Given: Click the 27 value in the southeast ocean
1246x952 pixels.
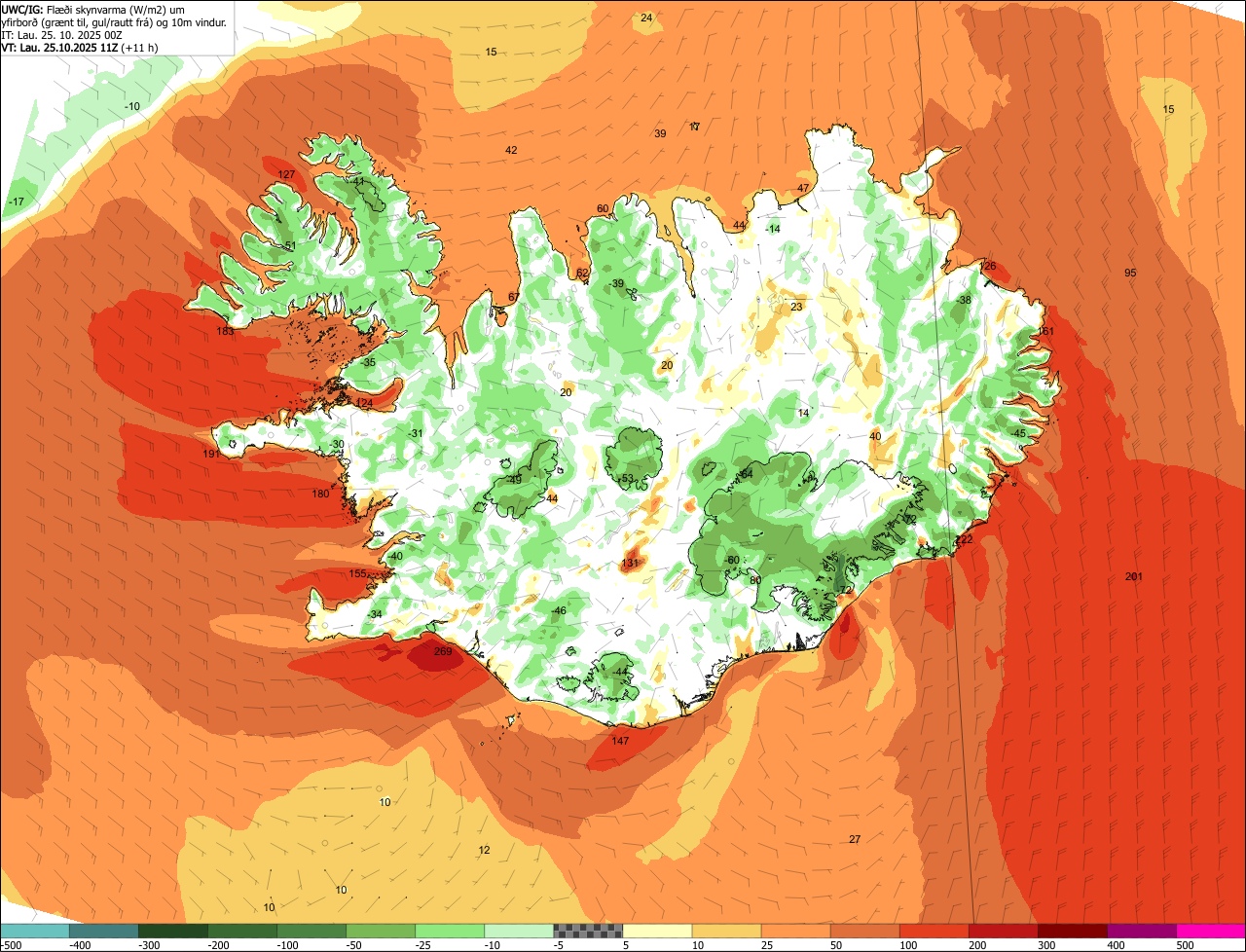Looking at the screenshot, I should pyautogui.click(x=855, y=839).
